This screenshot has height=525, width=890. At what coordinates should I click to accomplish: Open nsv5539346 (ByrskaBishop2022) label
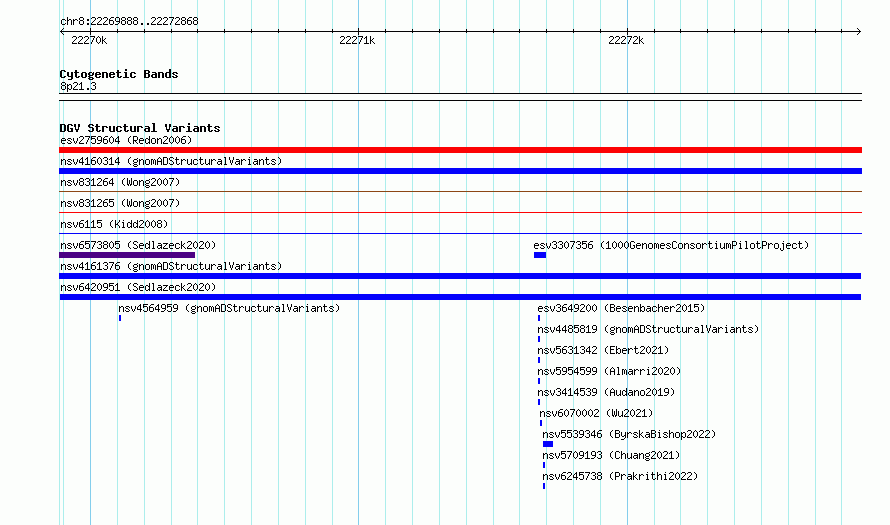coord(629,434)
